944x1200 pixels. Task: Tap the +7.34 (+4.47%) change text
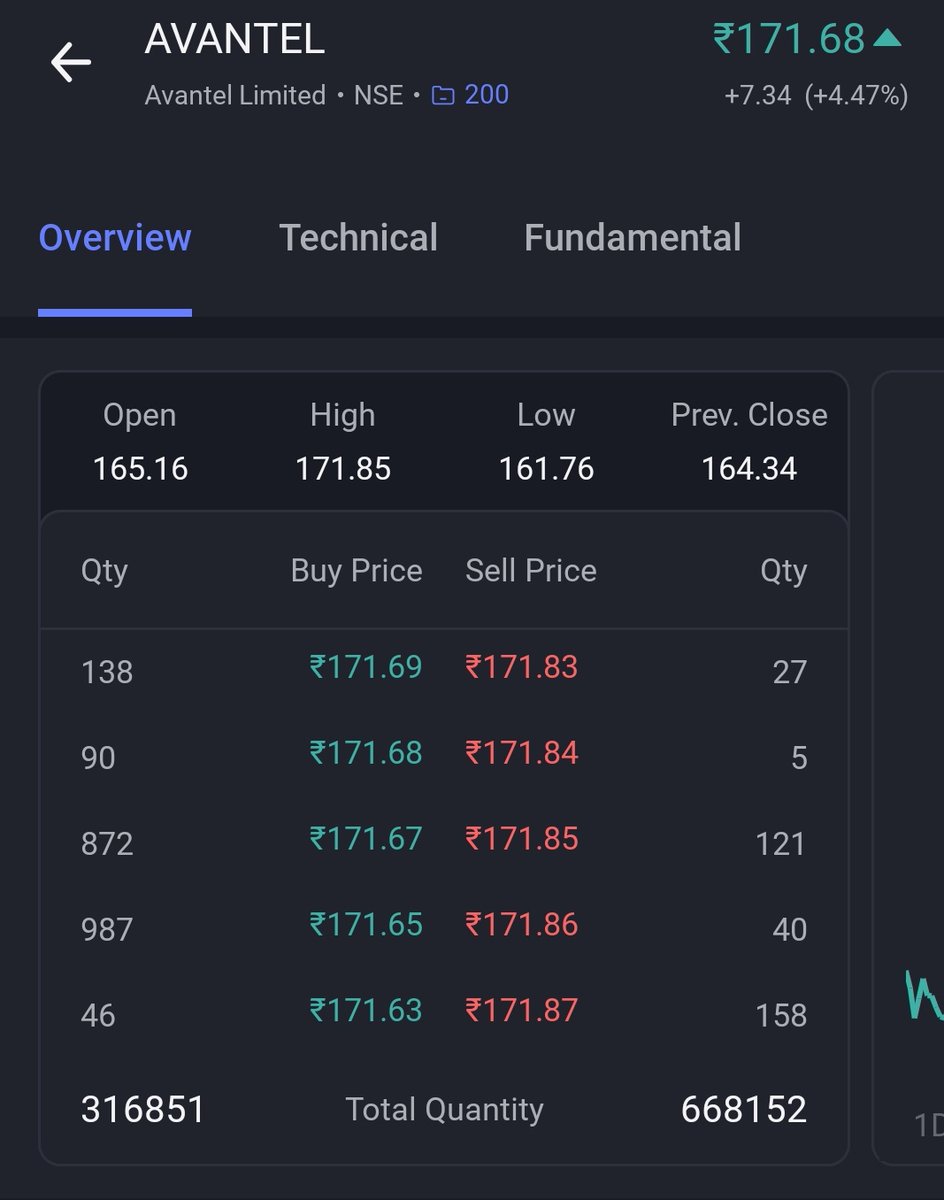816,96
